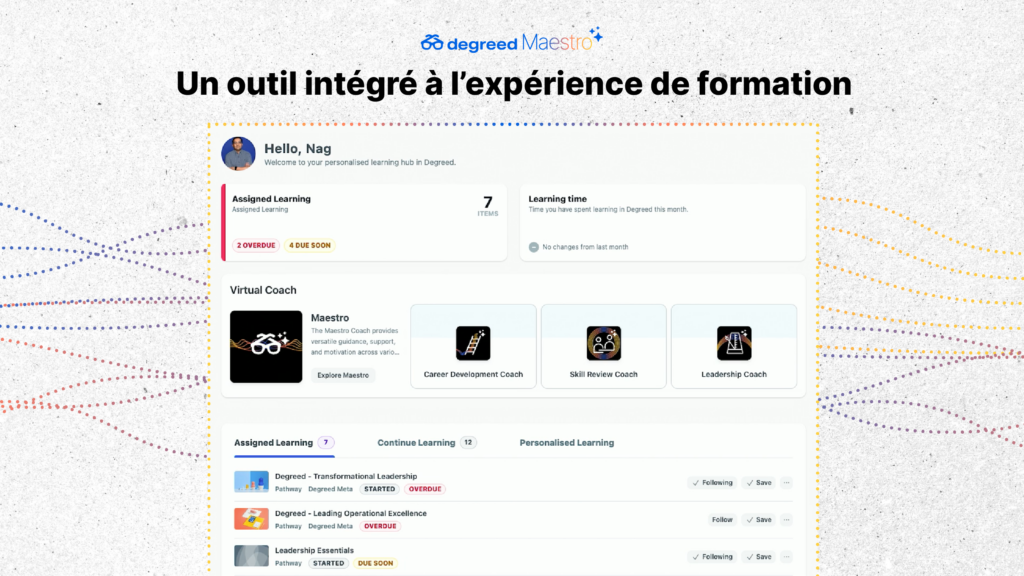Click Degreed Meta label on Transformational Leadership row

(x=330, y=489)
